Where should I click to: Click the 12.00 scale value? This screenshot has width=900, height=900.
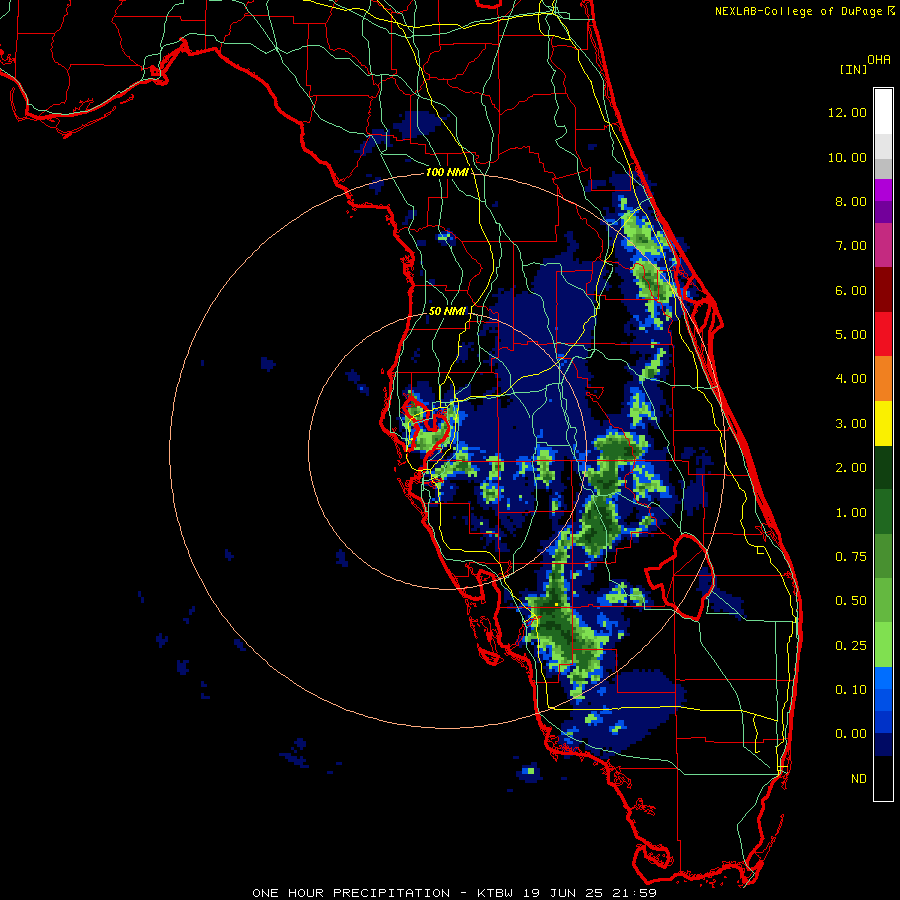point(847,112)
